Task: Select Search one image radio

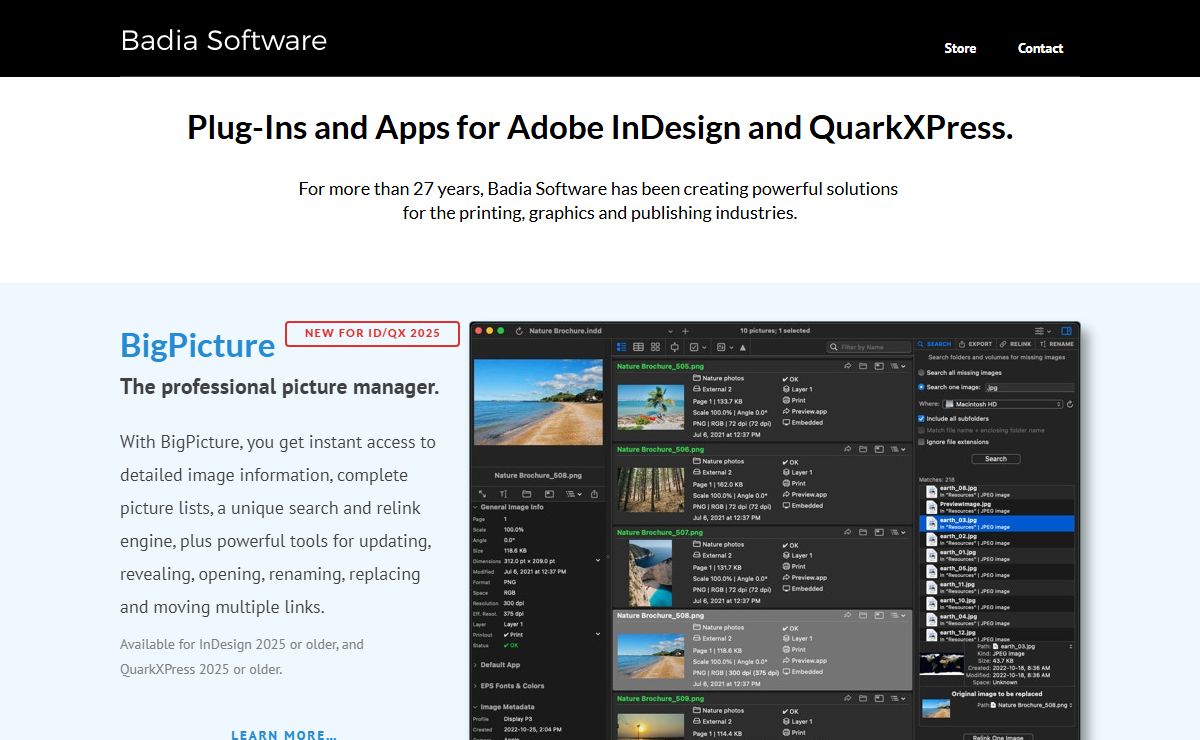Action: [921, 387]
